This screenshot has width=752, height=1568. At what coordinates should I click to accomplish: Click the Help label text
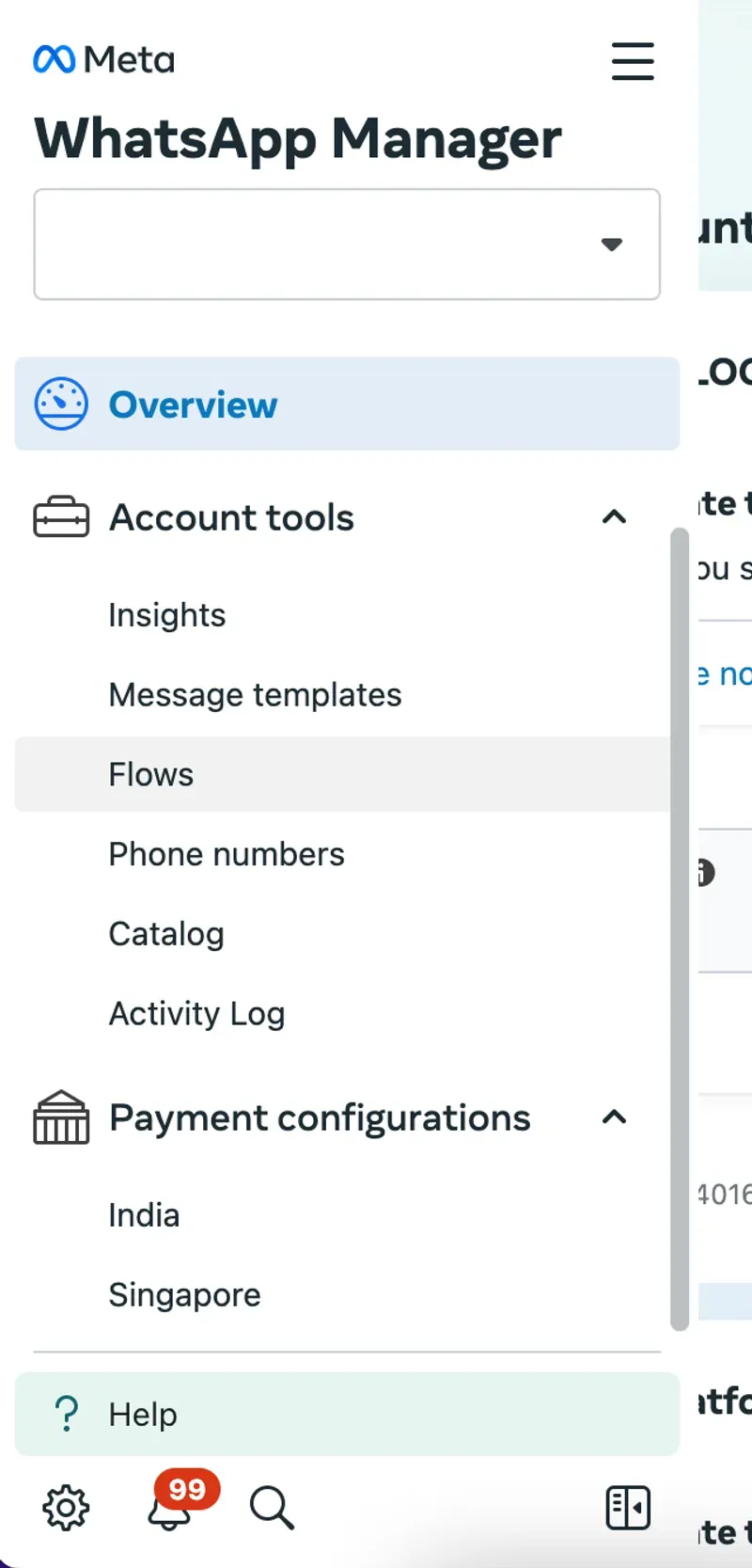[x=143, y=1415]
